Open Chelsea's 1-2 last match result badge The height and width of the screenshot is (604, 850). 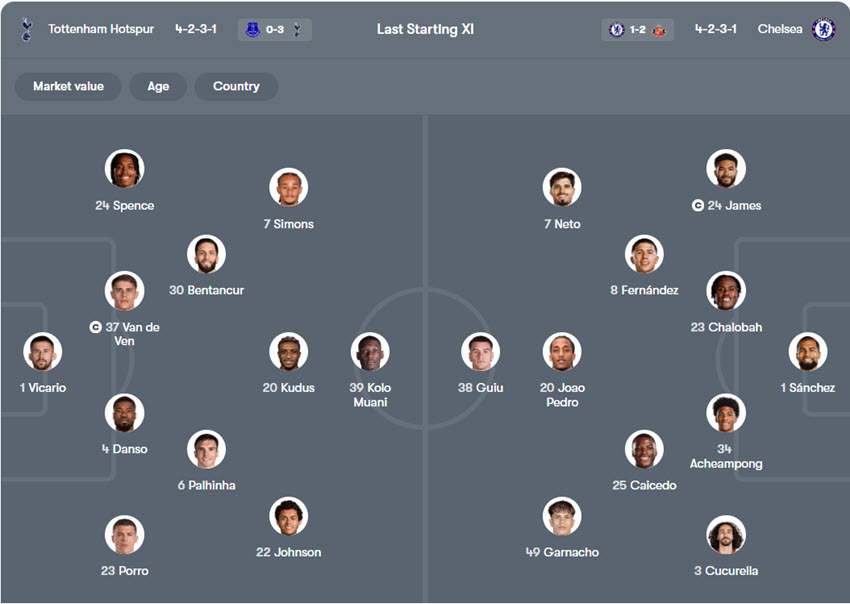[638, 30]
